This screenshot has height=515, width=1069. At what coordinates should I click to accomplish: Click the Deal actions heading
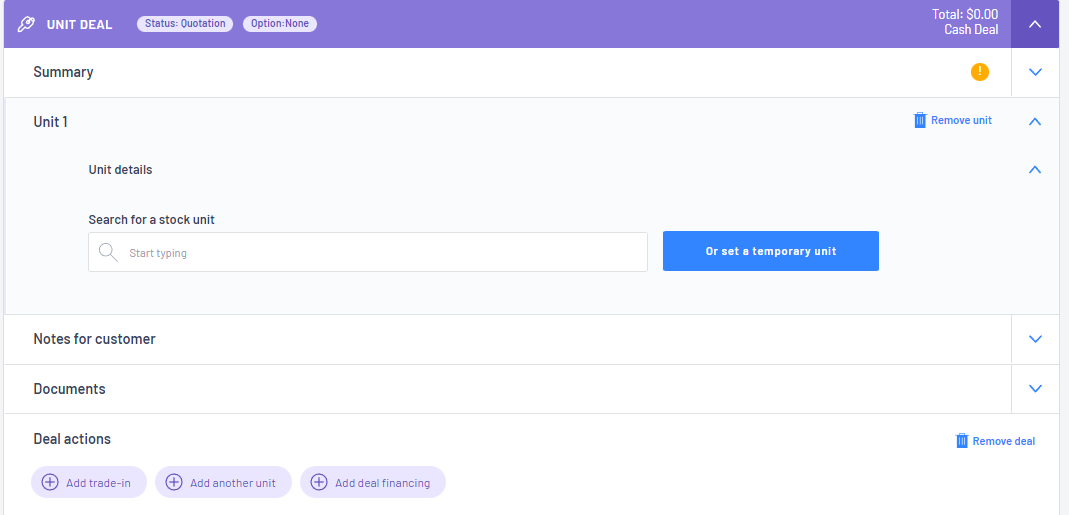pyautogui.click(x=72, y=439)
